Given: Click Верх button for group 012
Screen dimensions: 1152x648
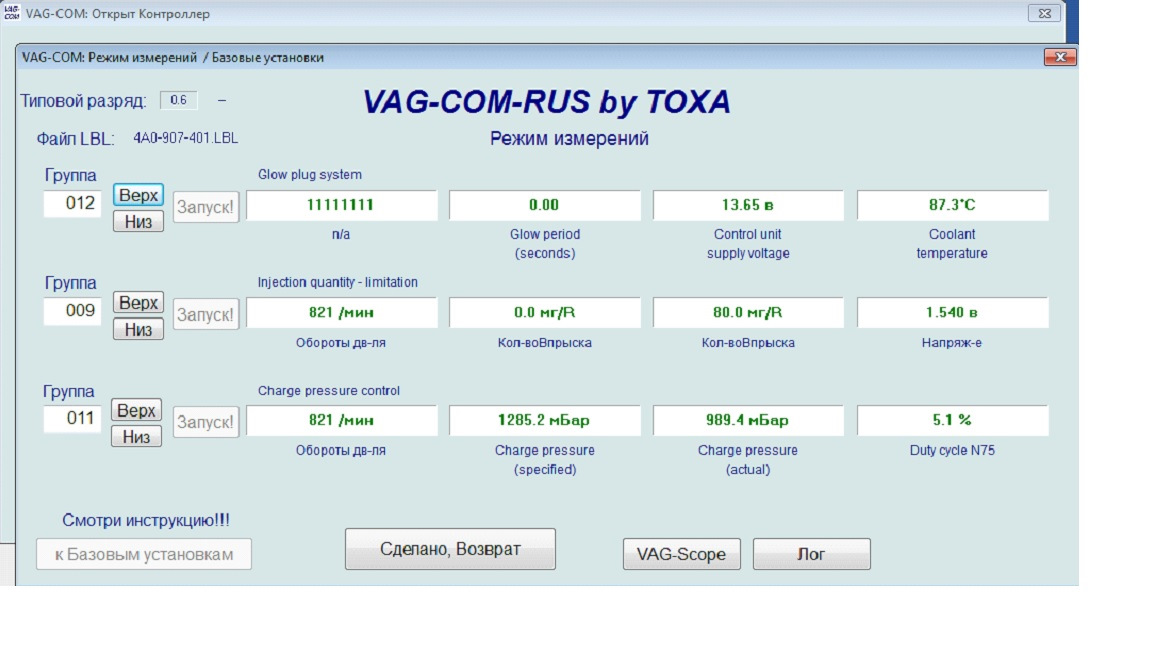Looking at the screenshot, I should 138,195.
